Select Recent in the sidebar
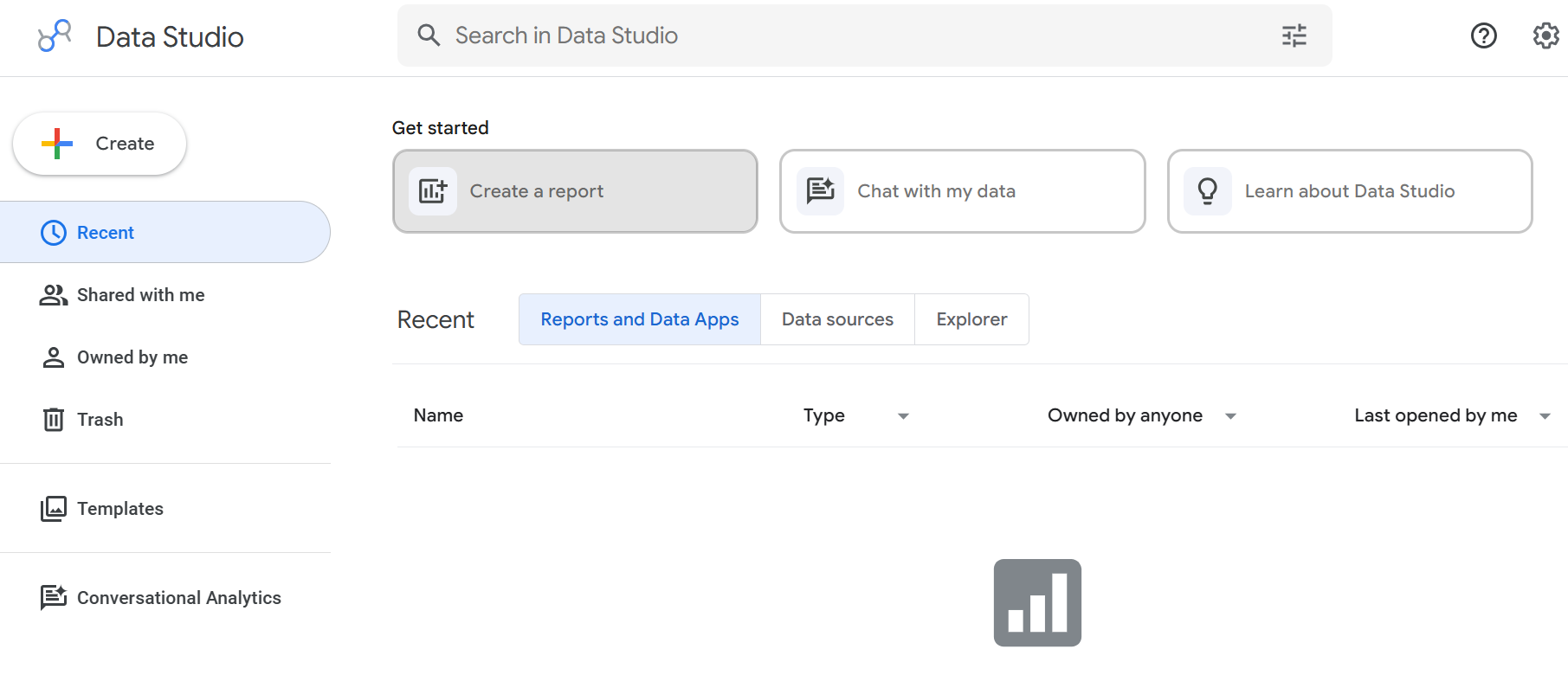 pyautogui.click(x=165, y=233)
